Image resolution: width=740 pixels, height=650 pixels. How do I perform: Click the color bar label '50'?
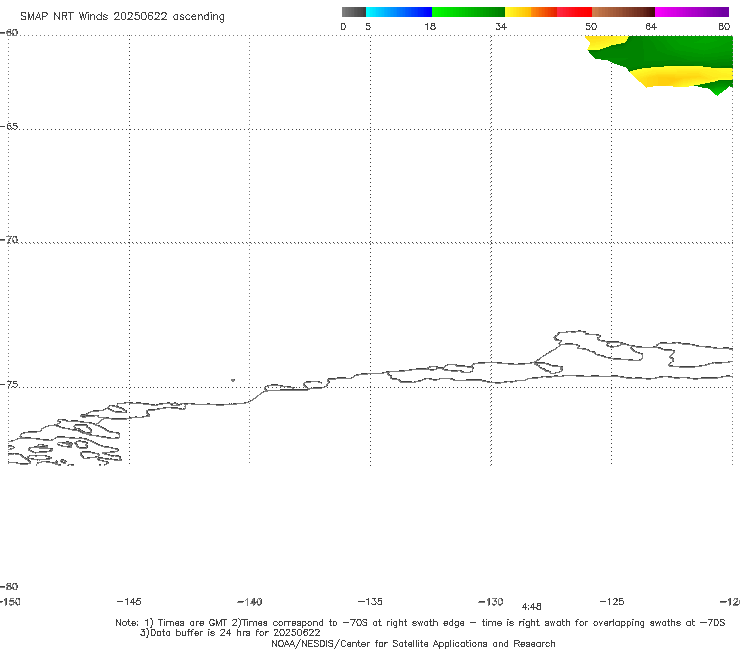(x=591, y=26)
